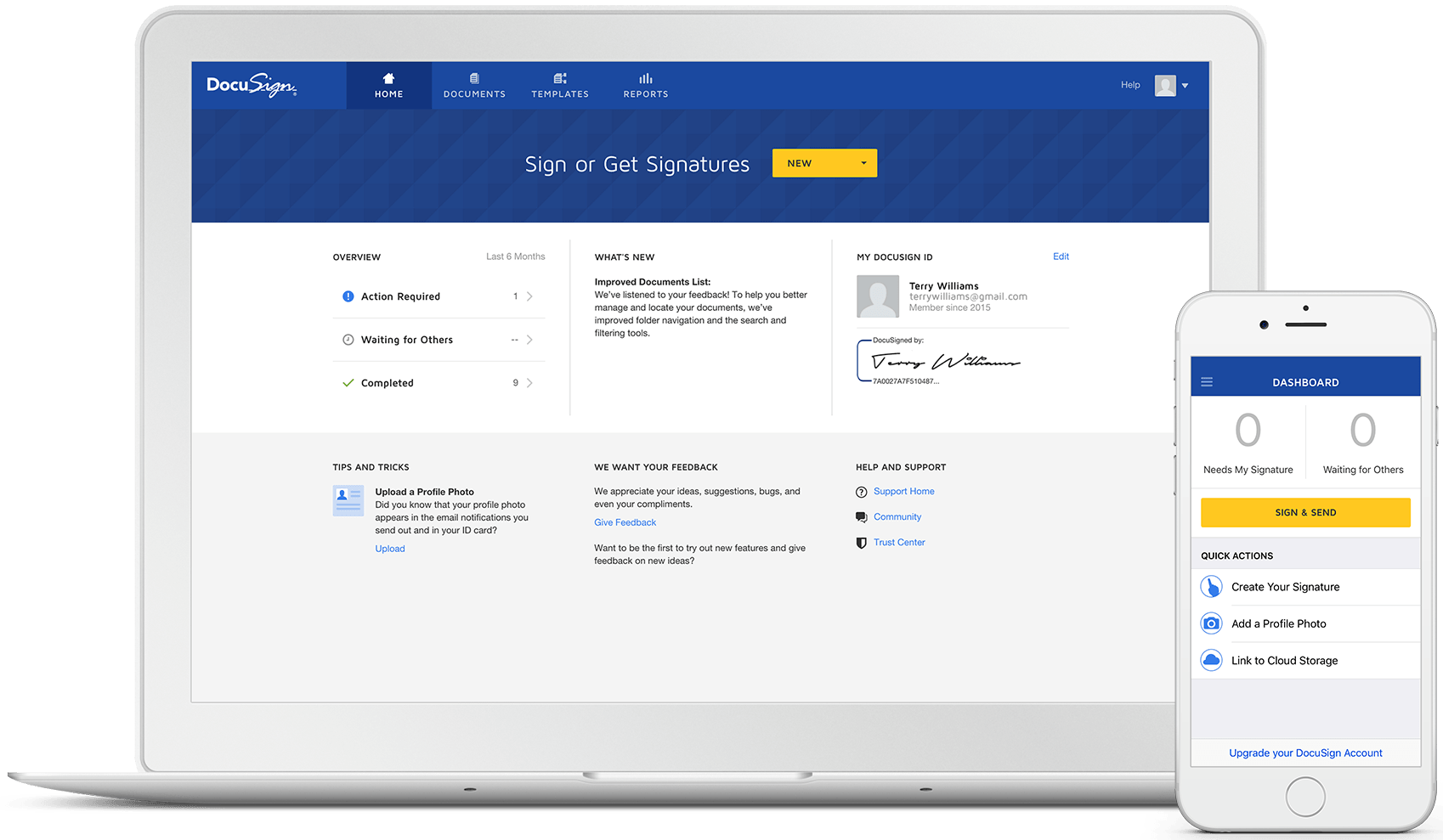Expand the Waiting for Others row
1443x840 pixels.
(529, 339)
